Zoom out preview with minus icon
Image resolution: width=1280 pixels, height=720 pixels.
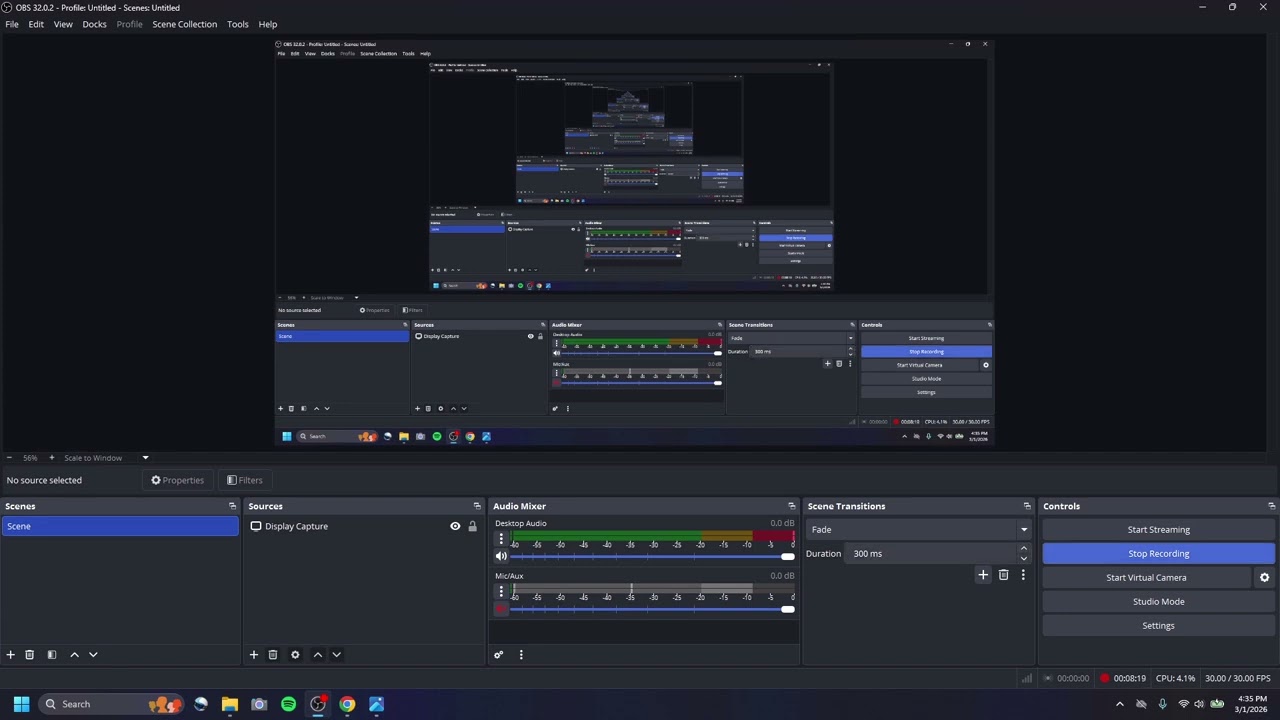click(10, 458)
